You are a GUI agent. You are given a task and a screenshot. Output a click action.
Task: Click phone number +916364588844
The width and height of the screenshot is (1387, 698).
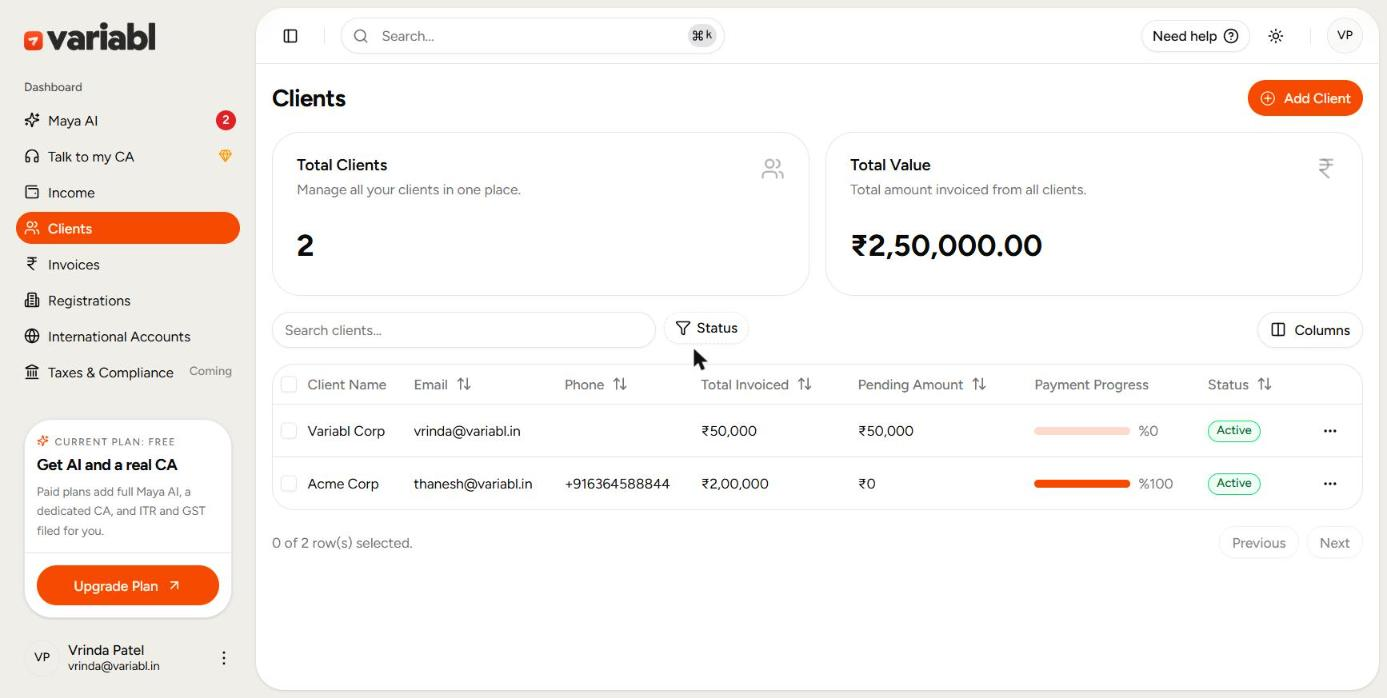click(617, 483)
